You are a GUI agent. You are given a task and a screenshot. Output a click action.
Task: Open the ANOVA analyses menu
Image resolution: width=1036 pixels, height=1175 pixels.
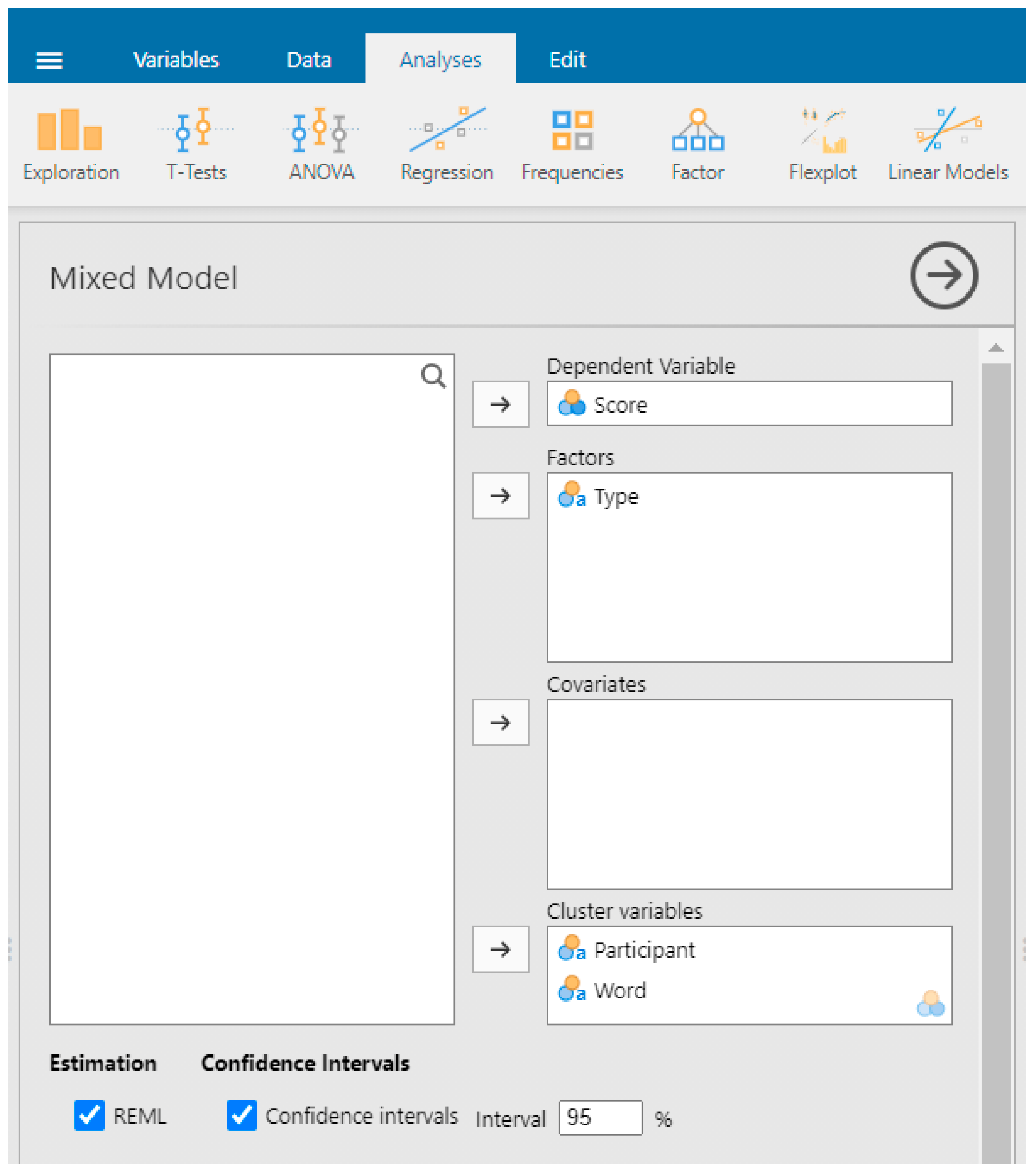(x=321, y=144)
